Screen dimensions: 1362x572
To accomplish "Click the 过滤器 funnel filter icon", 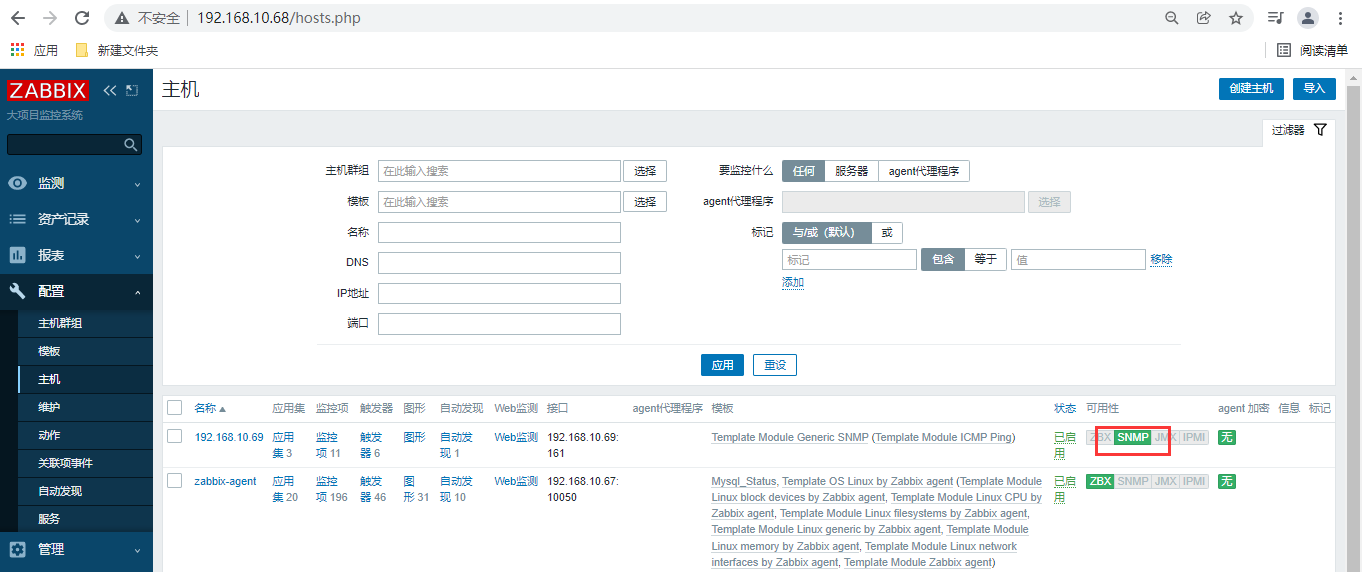I will click(1320, 130).
